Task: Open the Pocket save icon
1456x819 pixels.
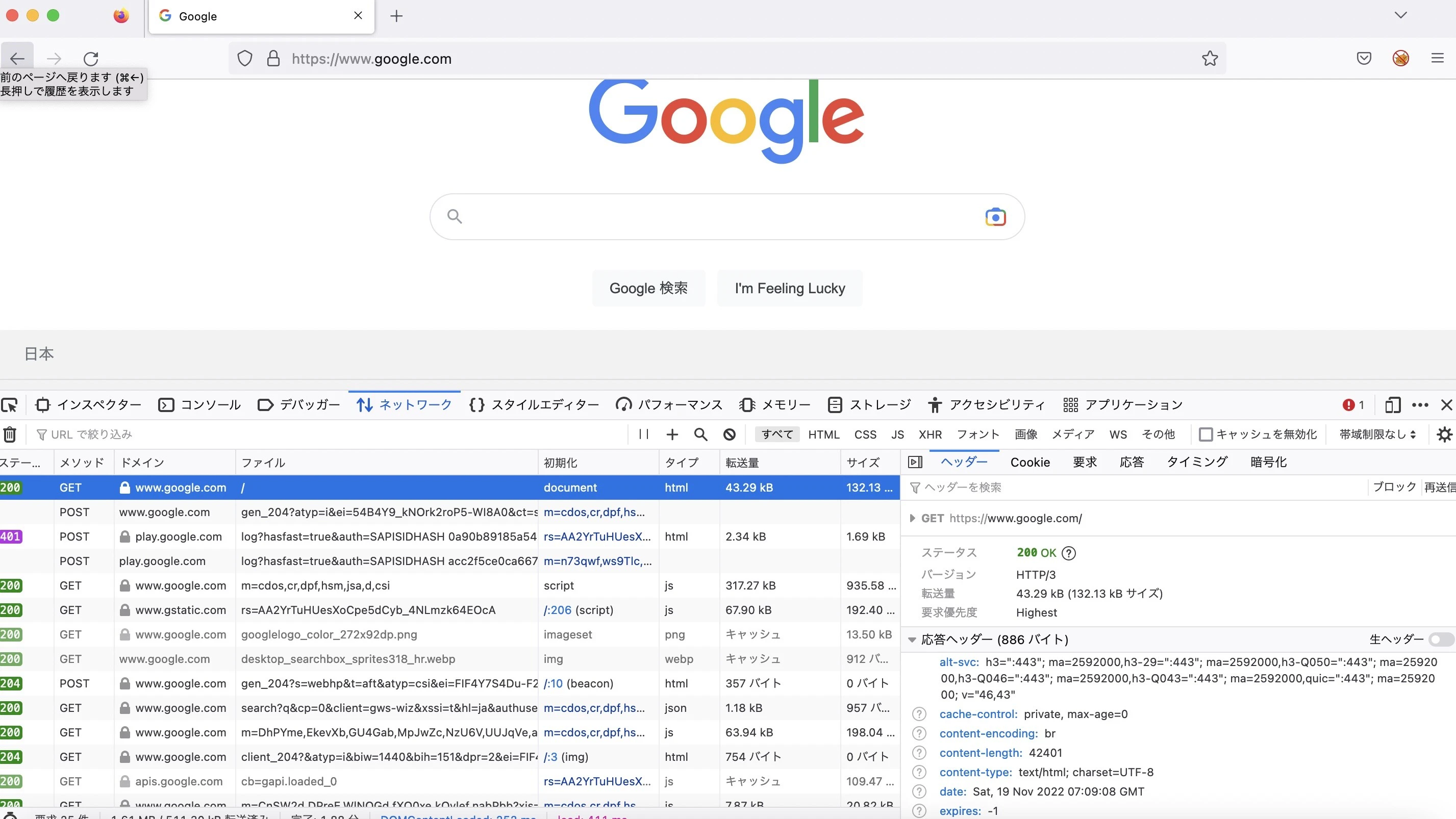Action: click(1364, 58)
